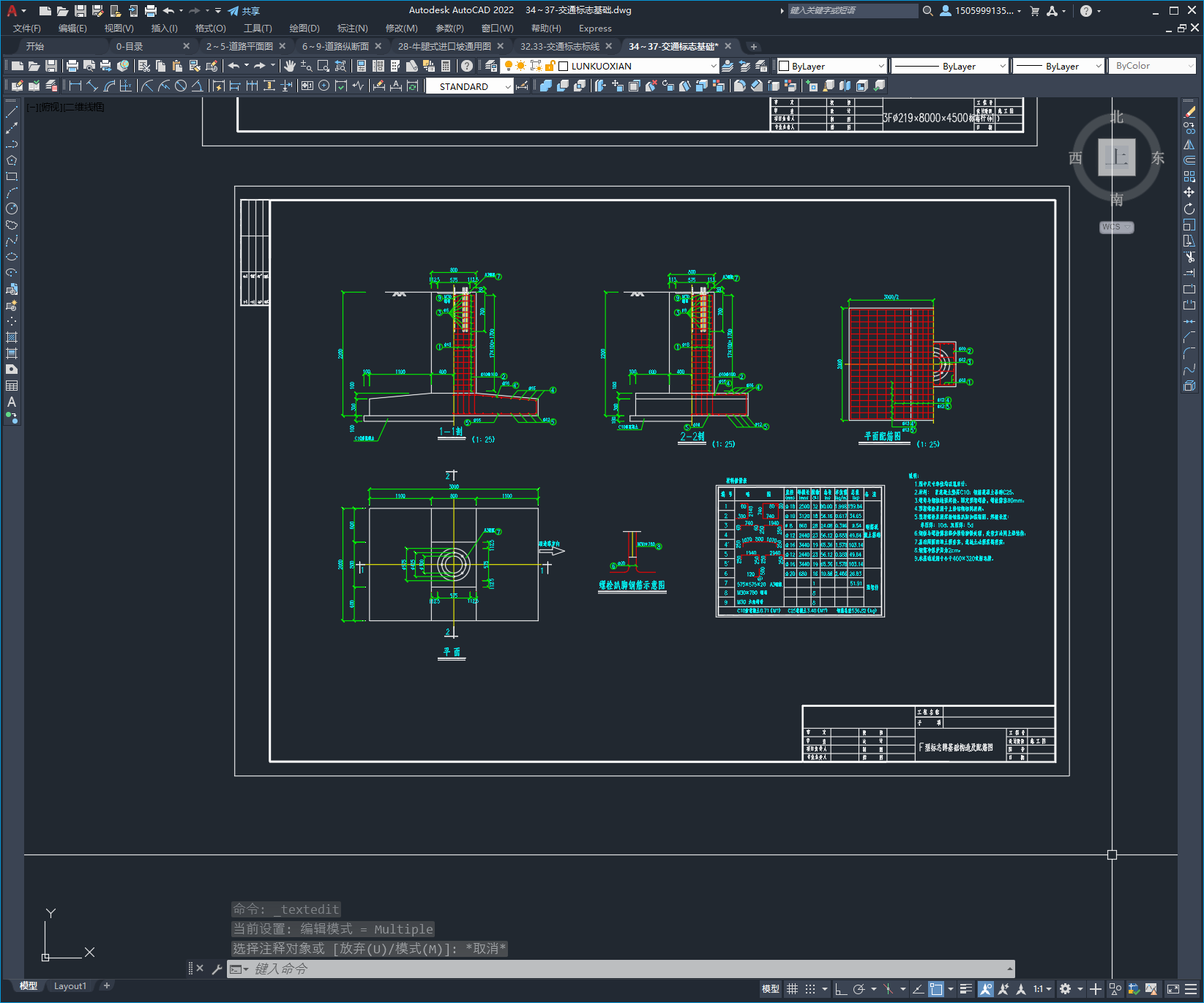Switch to the 2~5-道路平面图 drawing tab
Image resolution: width=1204 pixels, height=1003 pixels.
[x=239, y=46]
